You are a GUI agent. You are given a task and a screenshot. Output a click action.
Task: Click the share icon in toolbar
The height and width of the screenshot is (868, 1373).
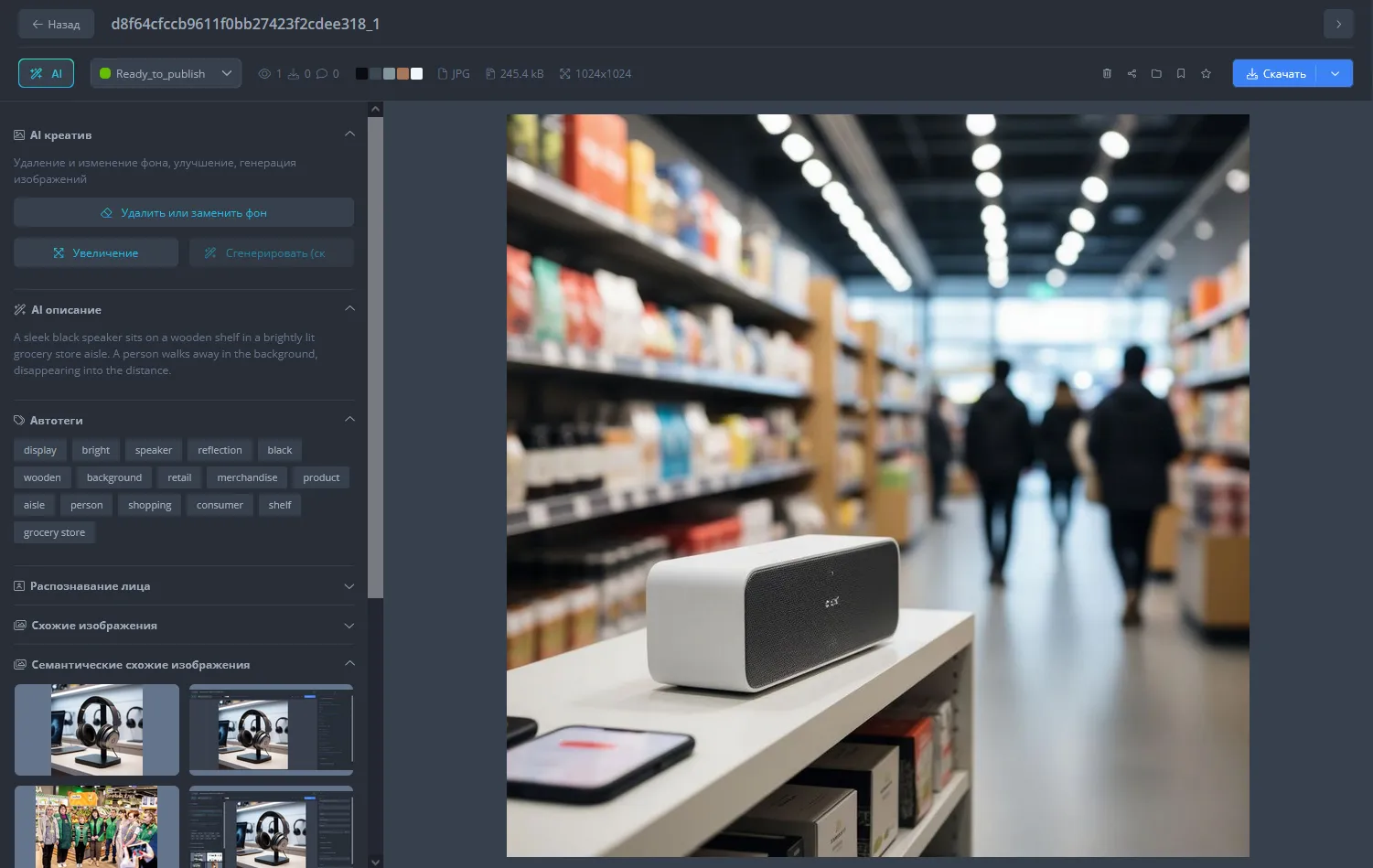(1132, 74)
